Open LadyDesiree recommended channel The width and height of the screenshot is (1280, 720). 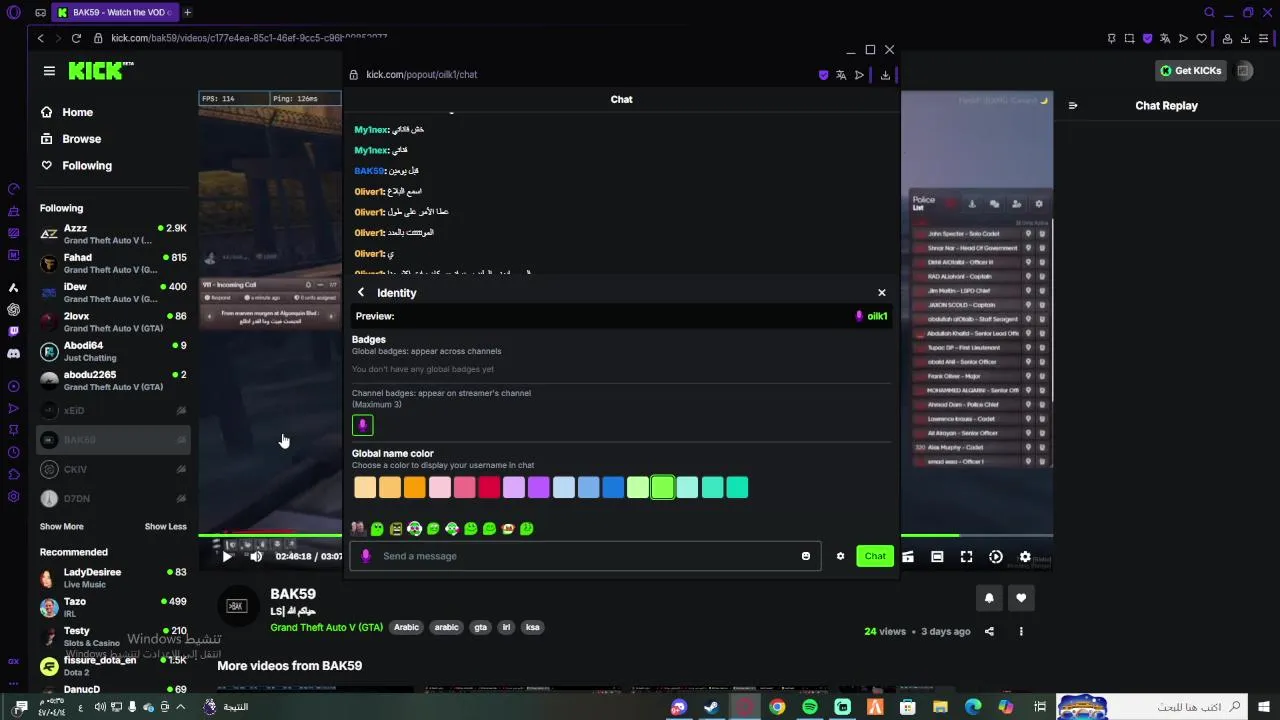click(x=113, y=578)
